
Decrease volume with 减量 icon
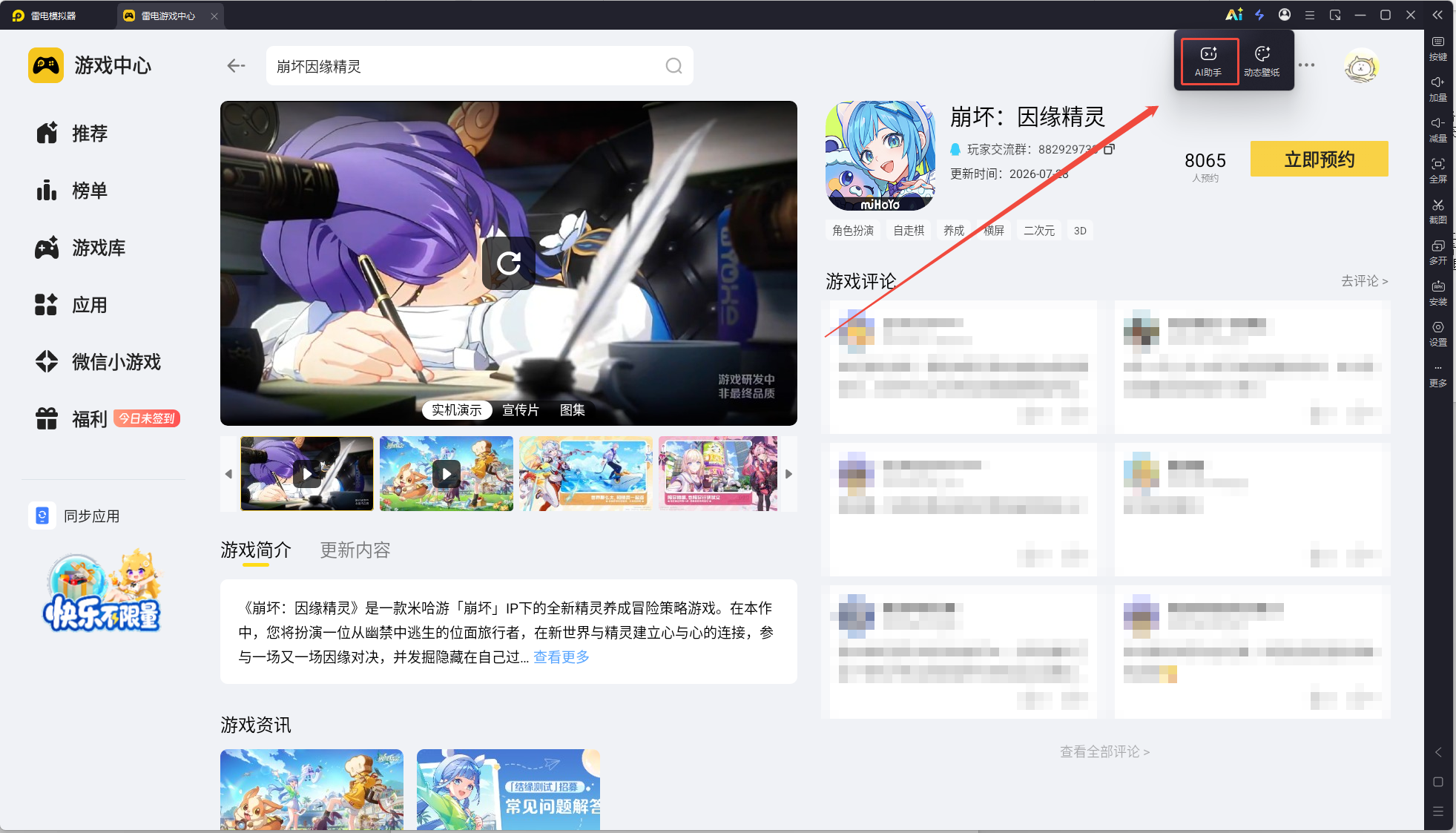1438,130
